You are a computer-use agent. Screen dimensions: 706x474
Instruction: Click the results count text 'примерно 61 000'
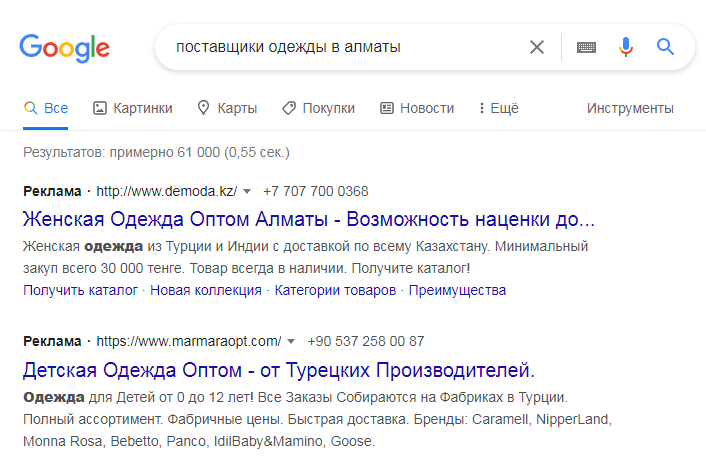pos(165,153)
